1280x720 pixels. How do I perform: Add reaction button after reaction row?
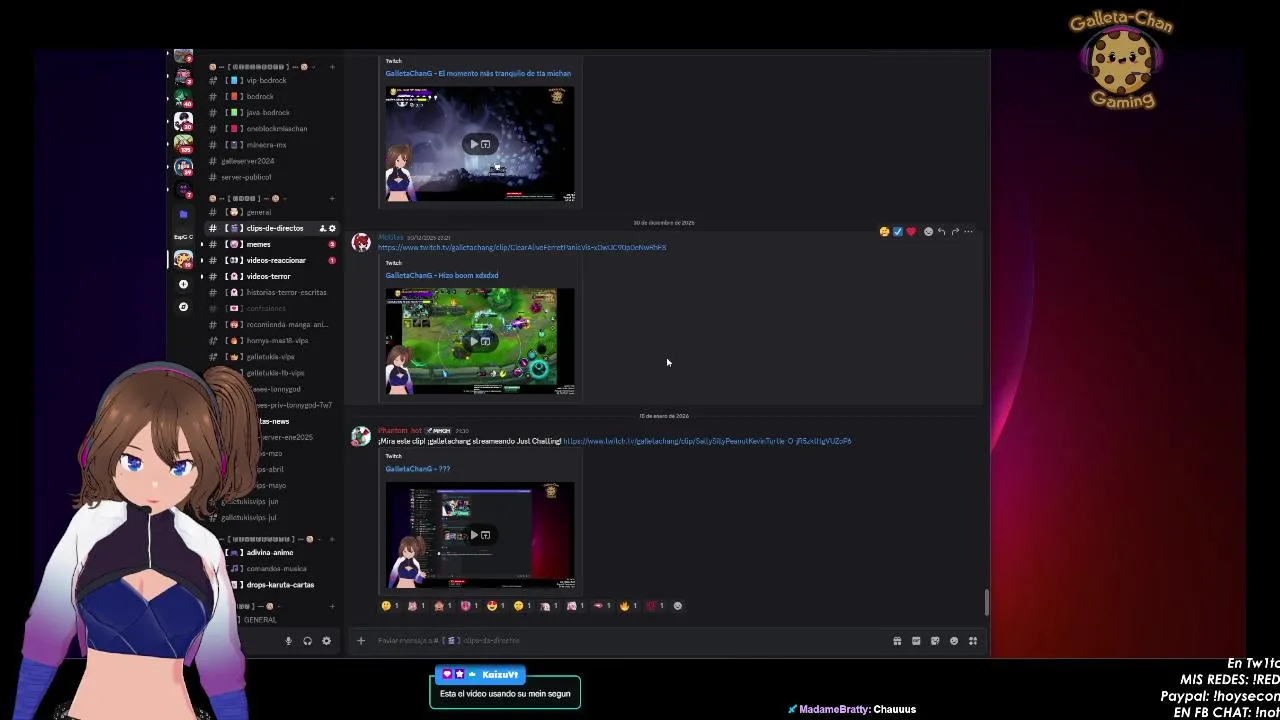(678, 605)
